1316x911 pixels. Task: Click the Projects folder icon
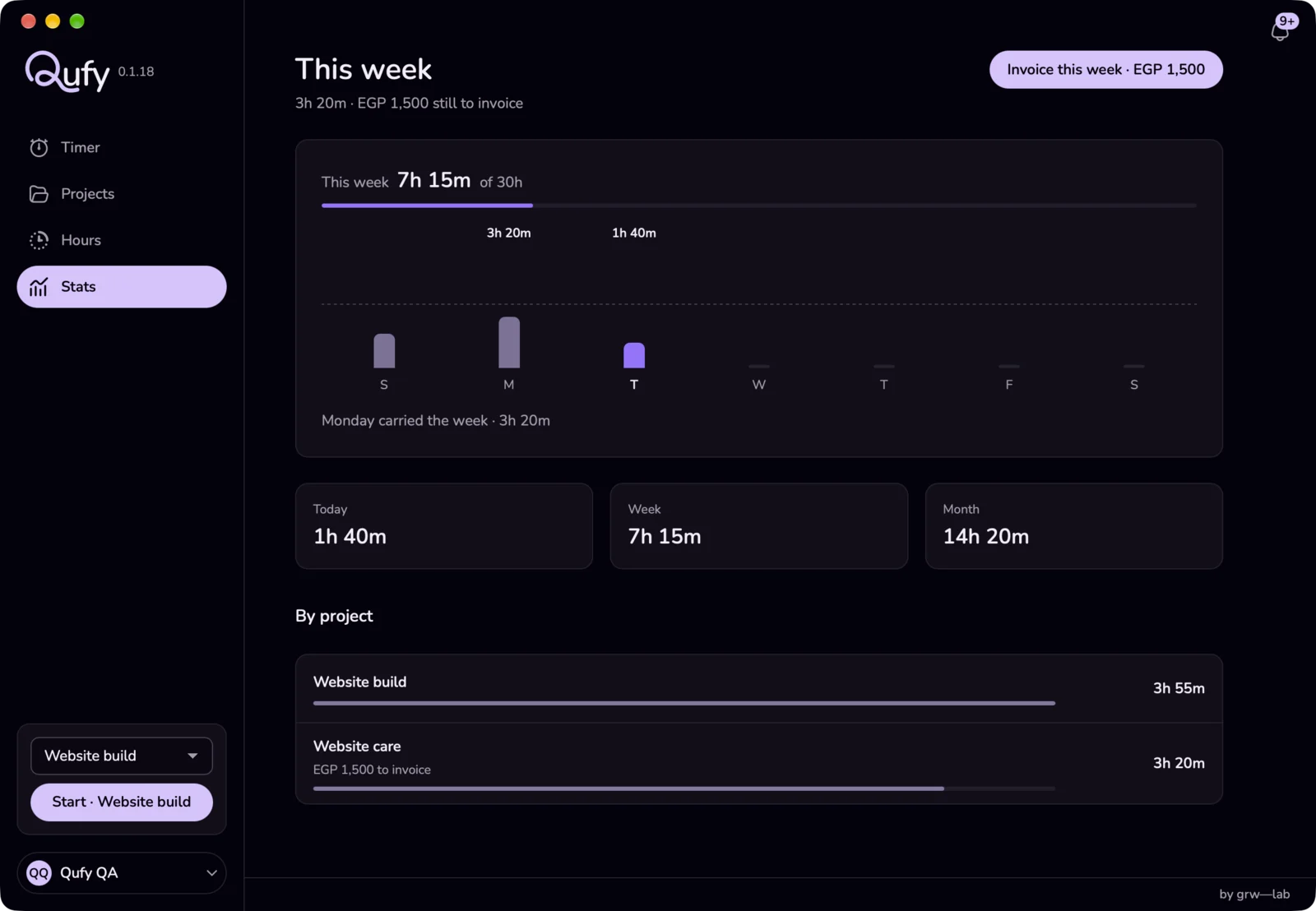pyautogui.click(x=39, y=194)
